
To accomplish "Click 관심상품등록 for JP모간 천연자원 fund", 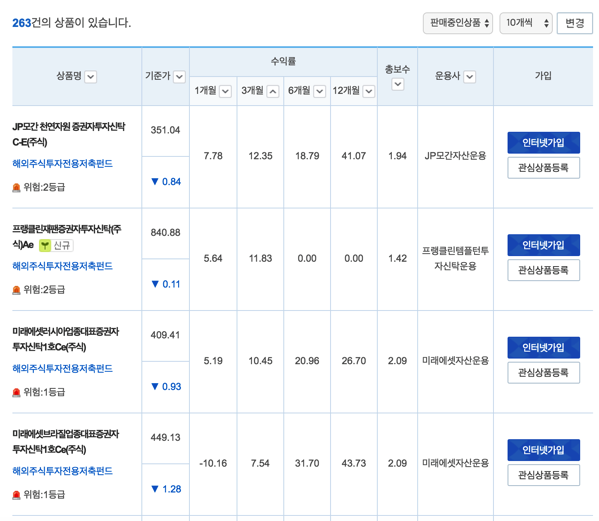I will pos(543,168).
